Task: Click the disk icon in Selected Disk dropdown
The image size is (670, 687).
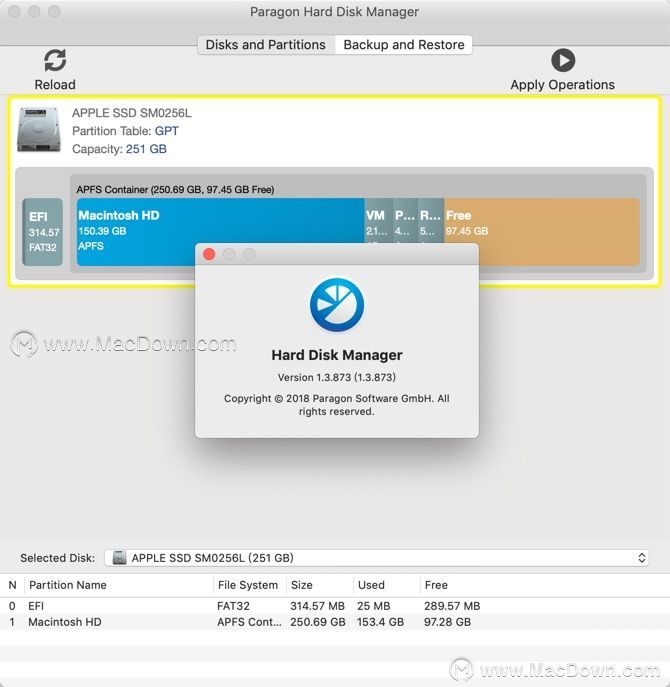Action: pyautogui.click(x=119, y=558)
